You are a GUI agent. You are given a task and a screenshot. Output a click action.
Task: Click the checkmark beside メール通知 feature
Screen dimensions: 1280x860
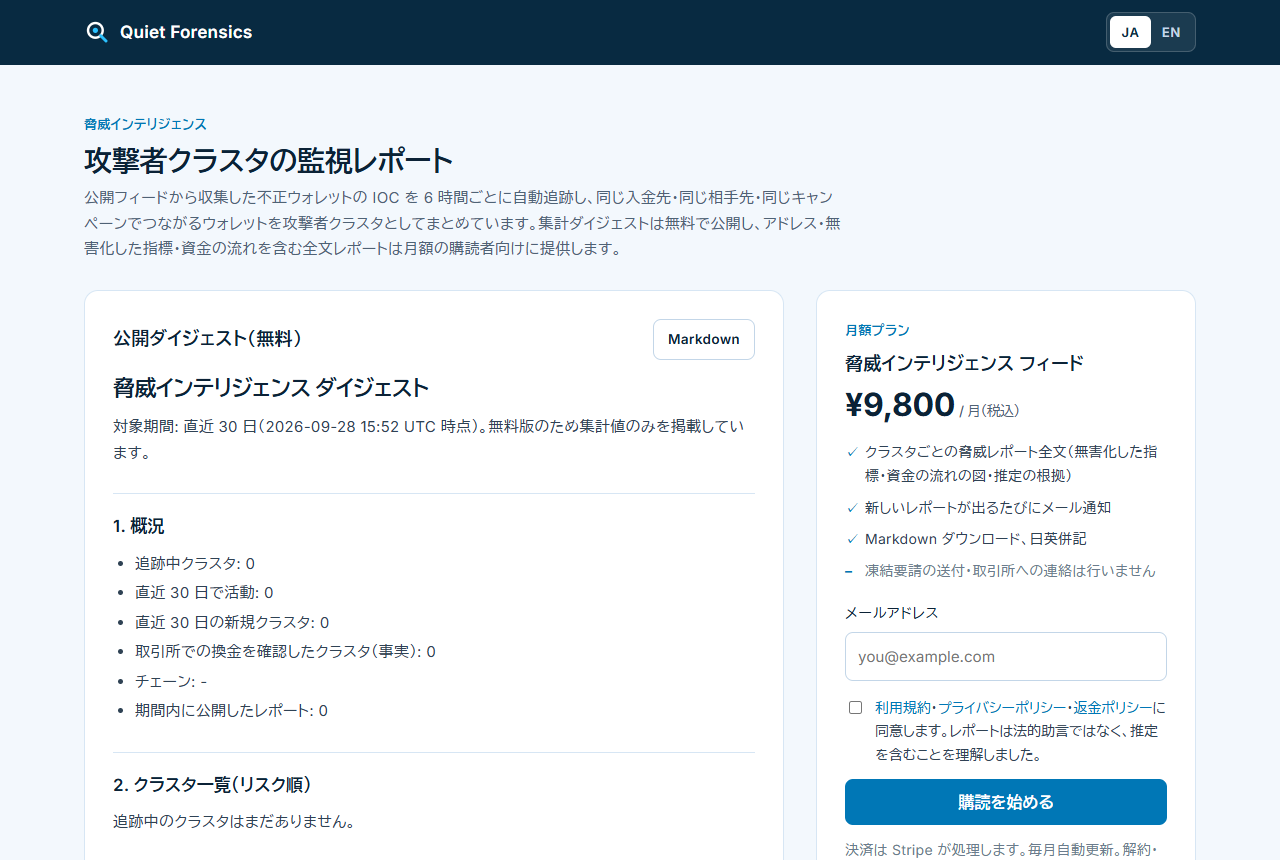[x=852, y=508]
